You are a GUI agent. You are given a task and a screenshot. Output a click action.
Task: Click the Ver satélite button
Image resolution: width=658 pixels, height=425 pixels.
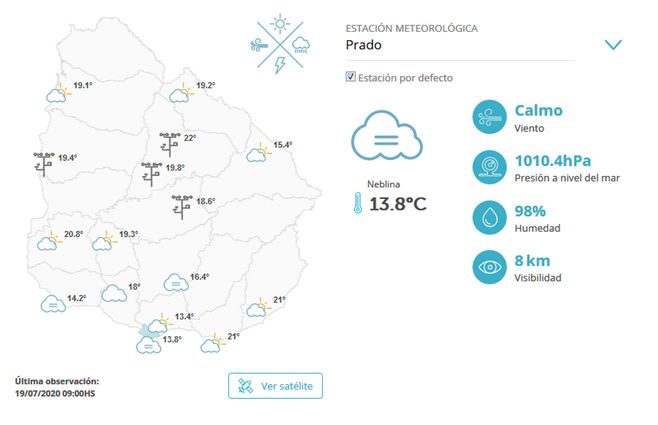[275, 385]
